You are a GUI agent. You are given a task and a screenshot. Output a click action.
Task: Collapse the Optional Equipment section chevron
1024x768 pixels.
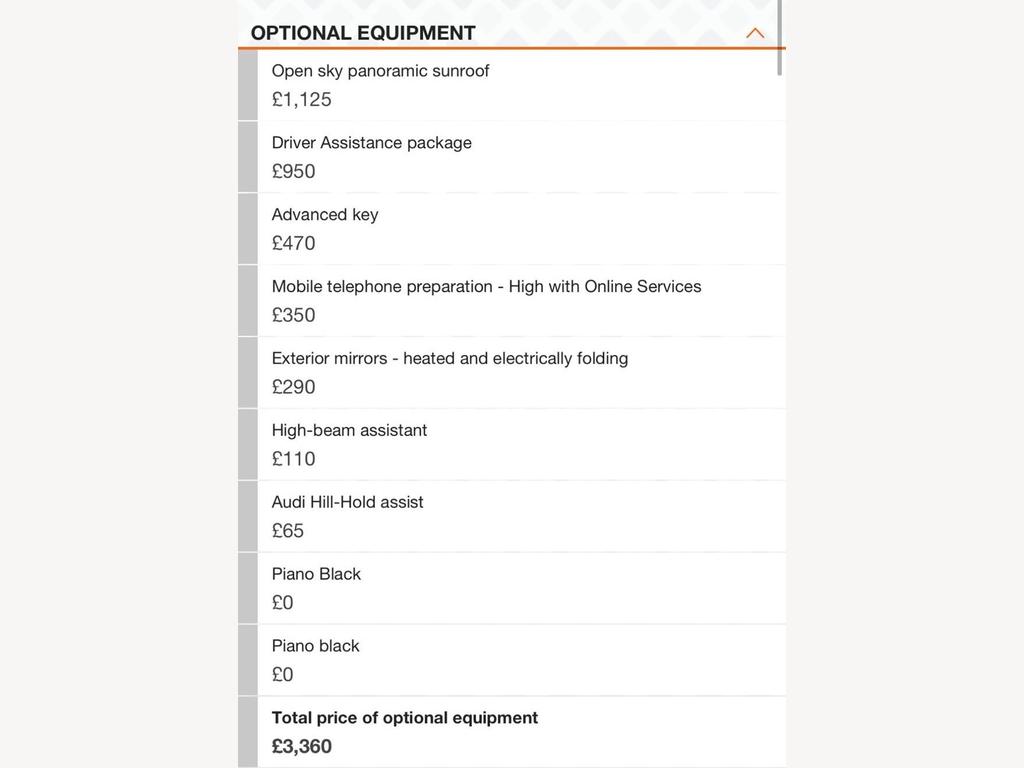755,33
